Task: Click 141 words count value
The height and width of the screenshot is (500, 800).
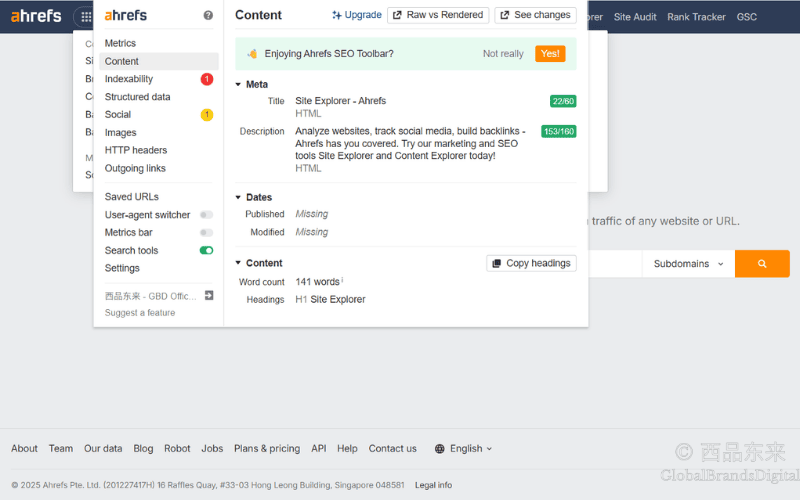Action: click(317, 282)
